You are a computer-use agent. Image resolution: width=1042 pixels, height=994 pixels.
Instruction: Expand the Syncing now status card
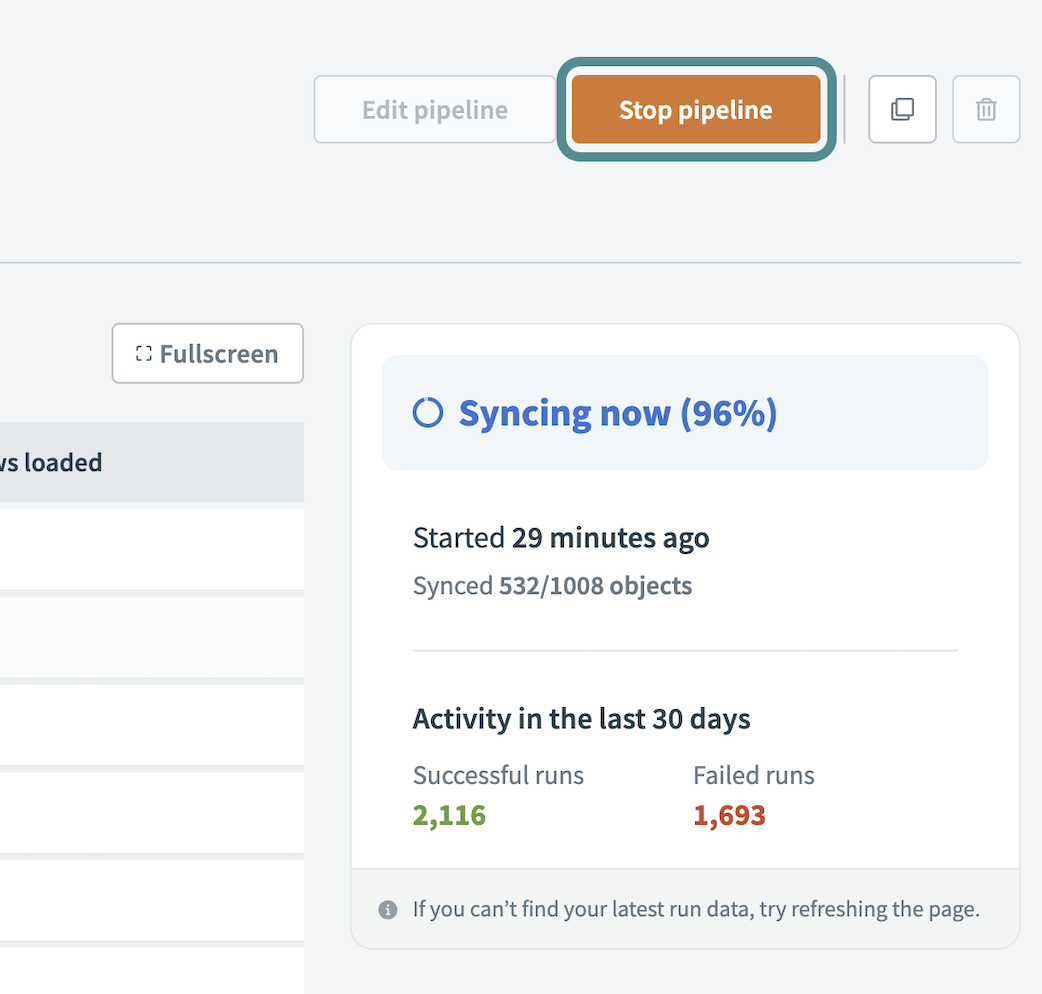pos(684,412)
